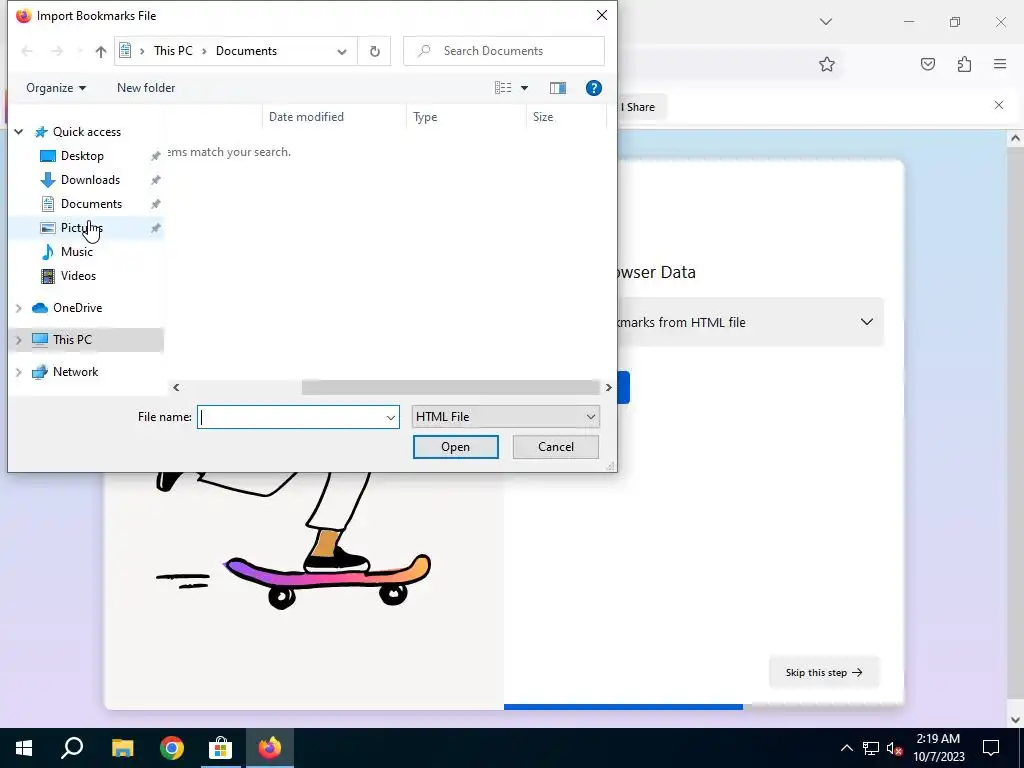The image size is (1024, 768).
Task: Open view options dropdown arrow
Action: 524,88
